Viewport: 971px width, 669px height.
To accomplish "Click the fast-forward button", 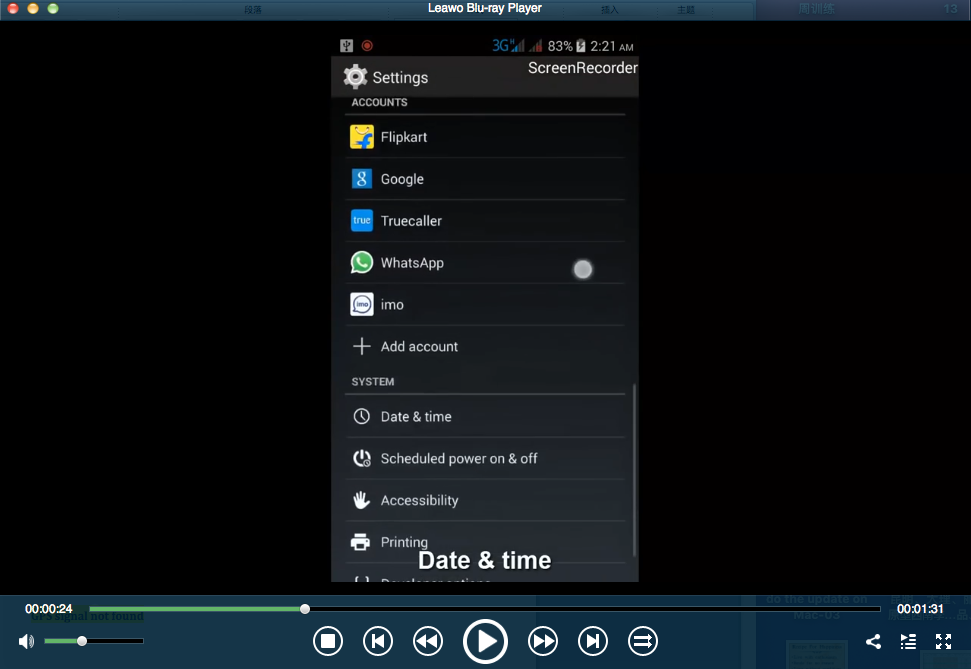I will (x=542, y=641).
